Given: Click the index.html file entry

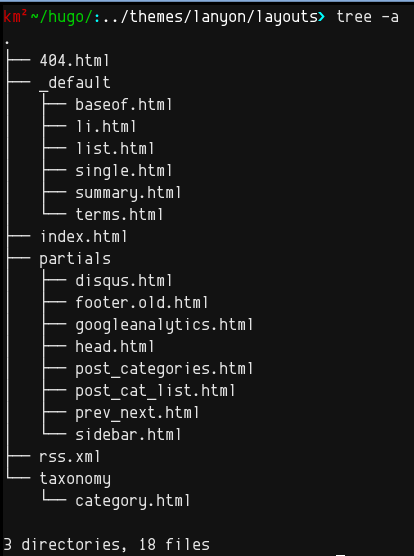Looking at the screenshot, I should pos(83,237).
